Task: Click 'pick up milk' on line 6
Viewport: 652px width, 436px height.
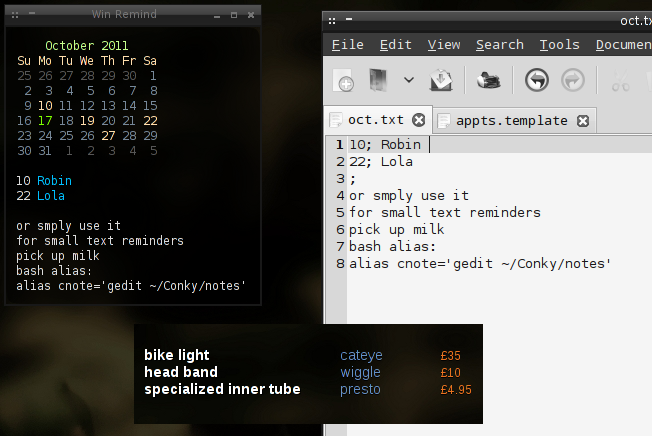Action: (x=397, y=229)
